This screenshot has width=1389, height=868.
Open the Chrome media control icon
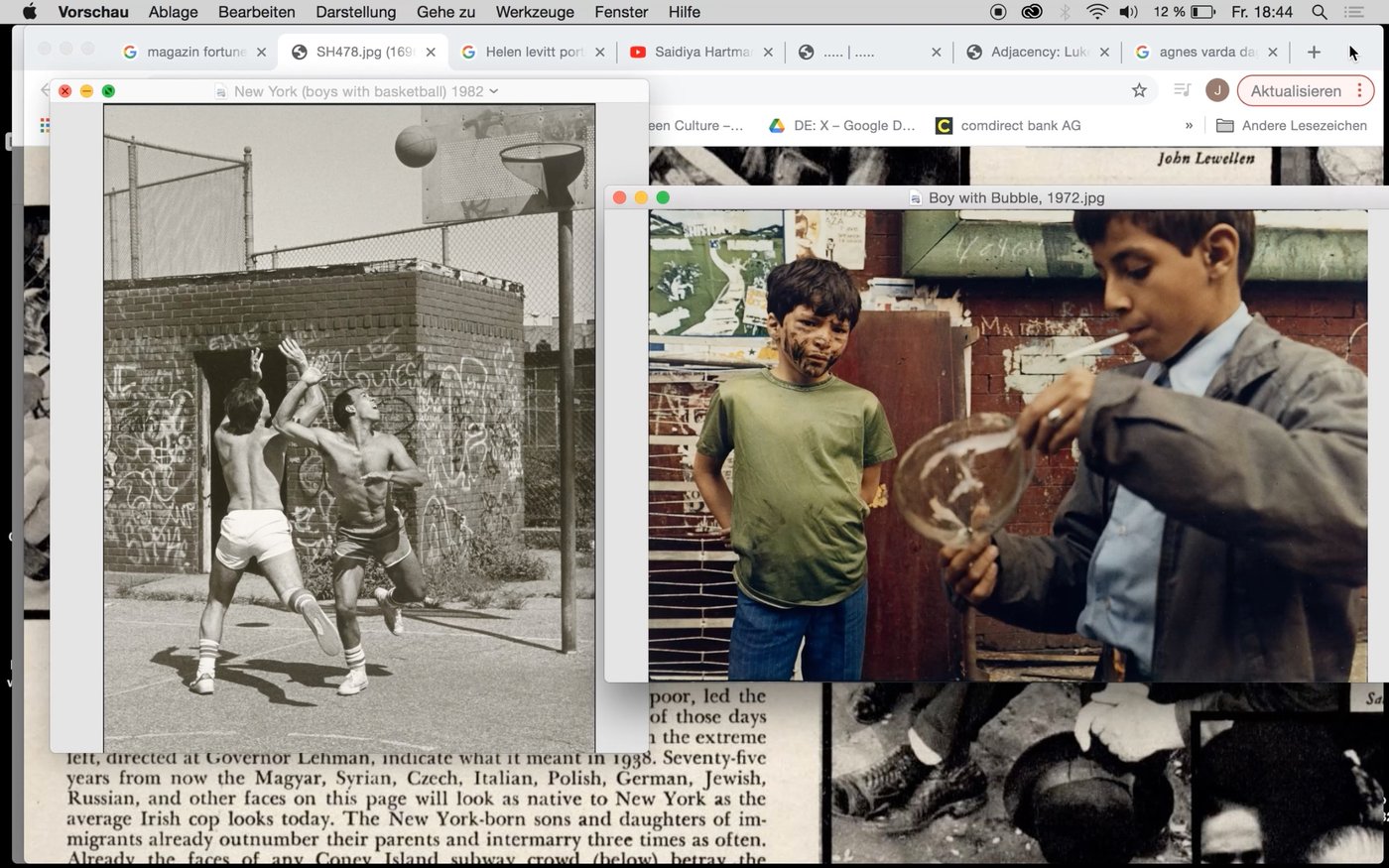coord(1182,90)
